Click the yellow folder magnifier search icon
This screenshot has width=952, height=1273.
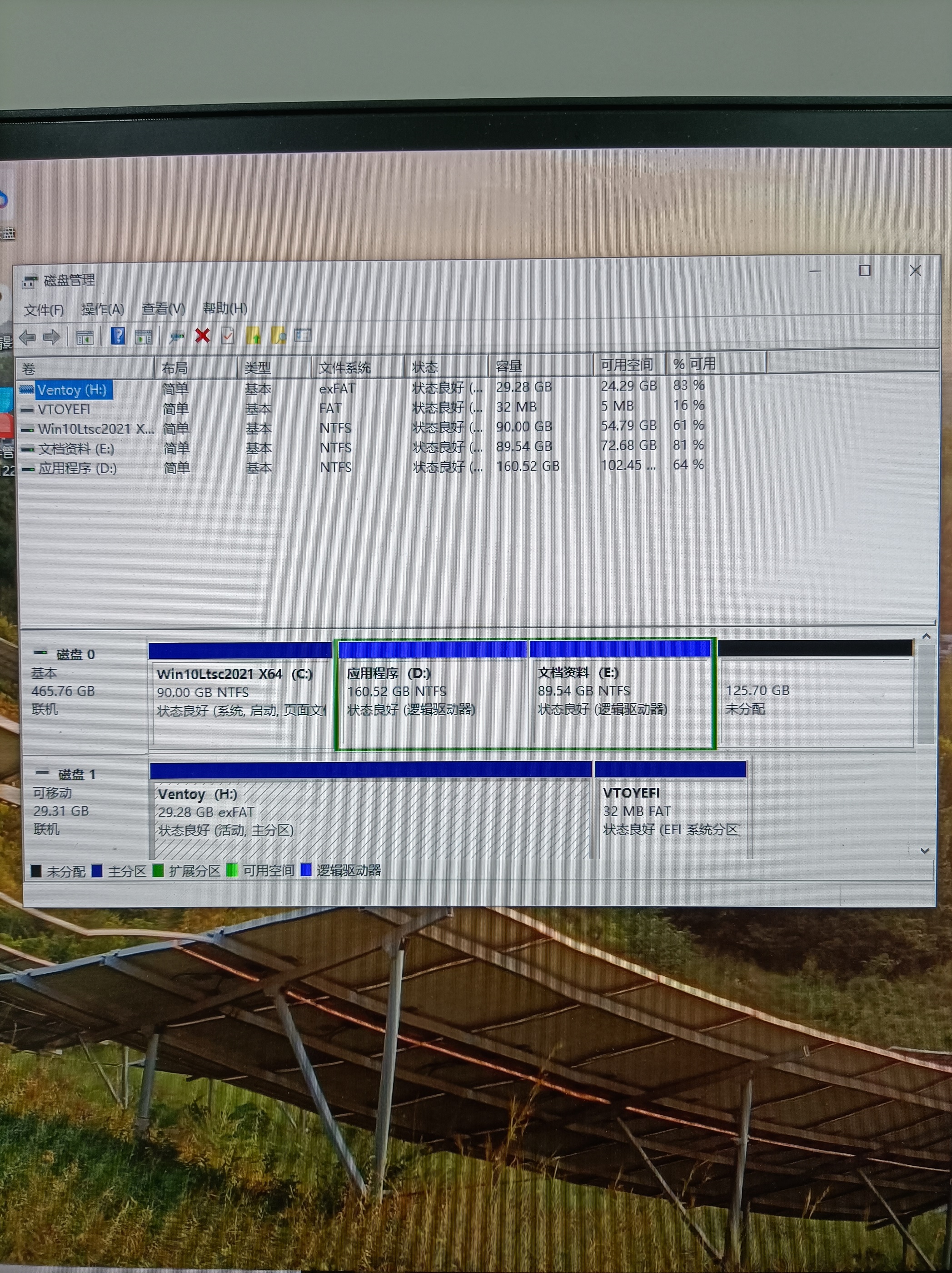279,336
